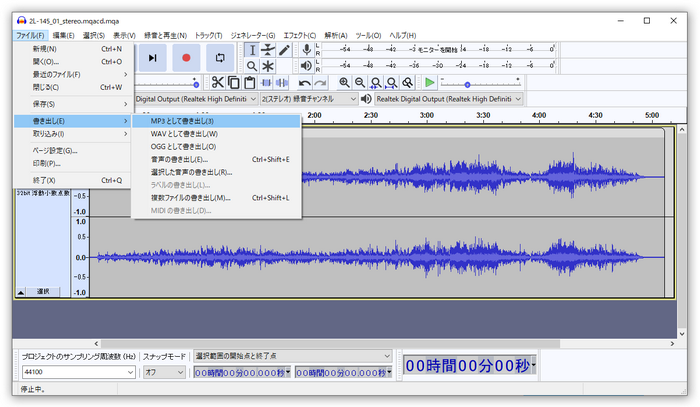Click the track '選択' button
The height and width of the screenshot is (407, 700).
pos(42,291)
